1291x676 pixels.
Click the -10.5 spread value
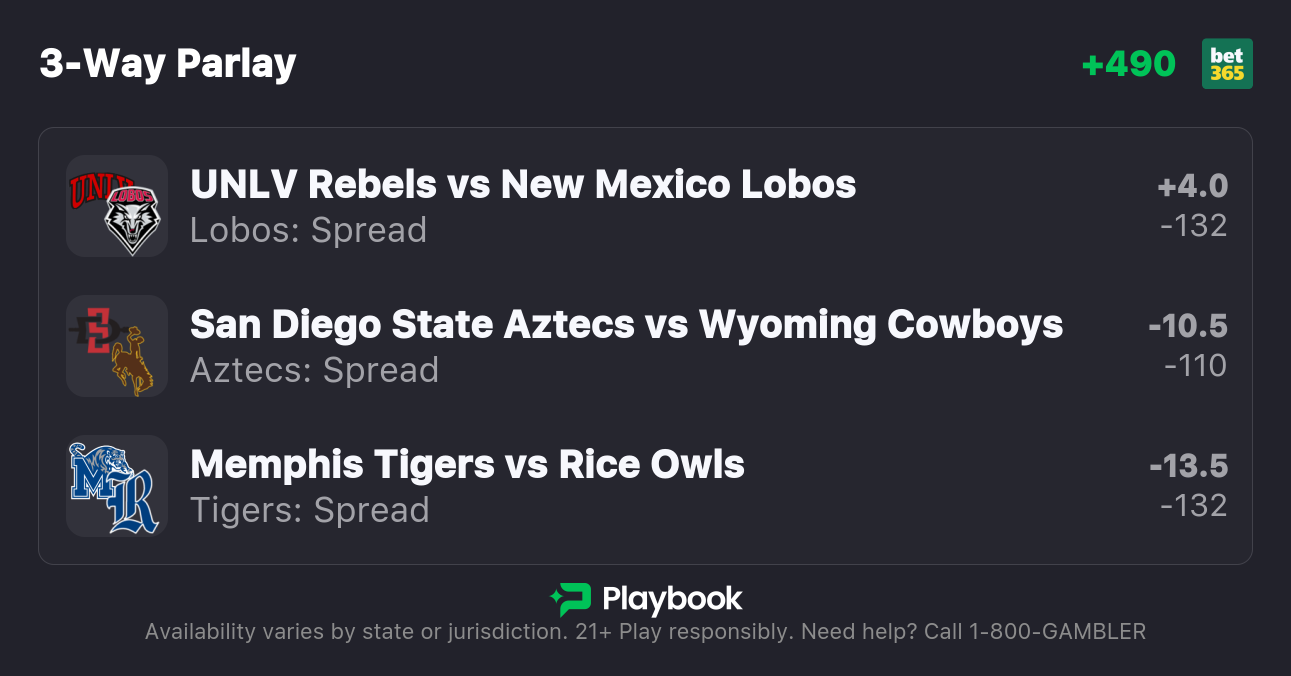tap(1187, 326)
